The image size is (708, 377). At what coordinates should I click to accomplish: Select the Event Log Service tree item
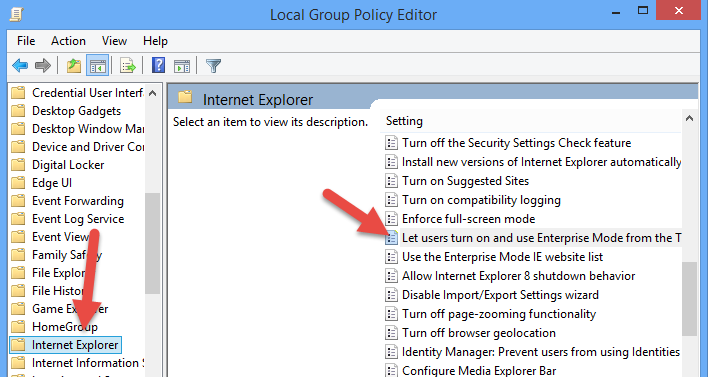tap(78, 219)
